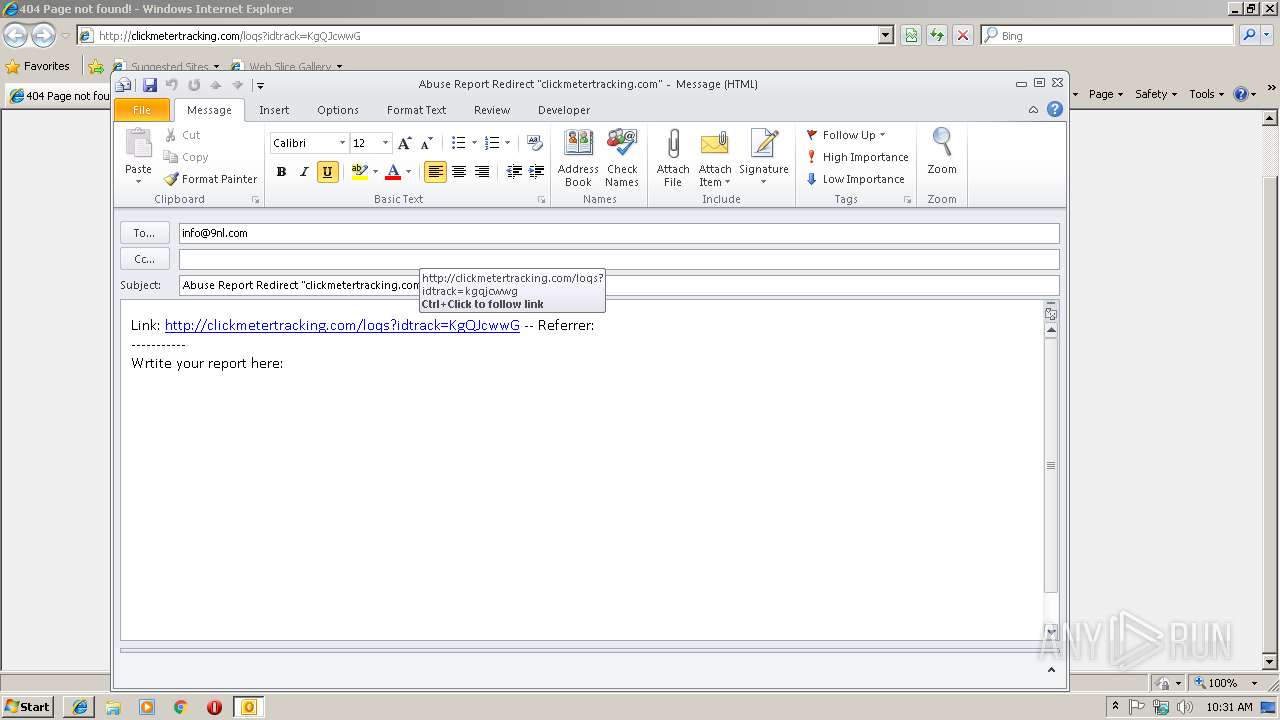Click the Bing search box
The height and width of the screenshot is (720, 1280).
(x=1108, y=35)
